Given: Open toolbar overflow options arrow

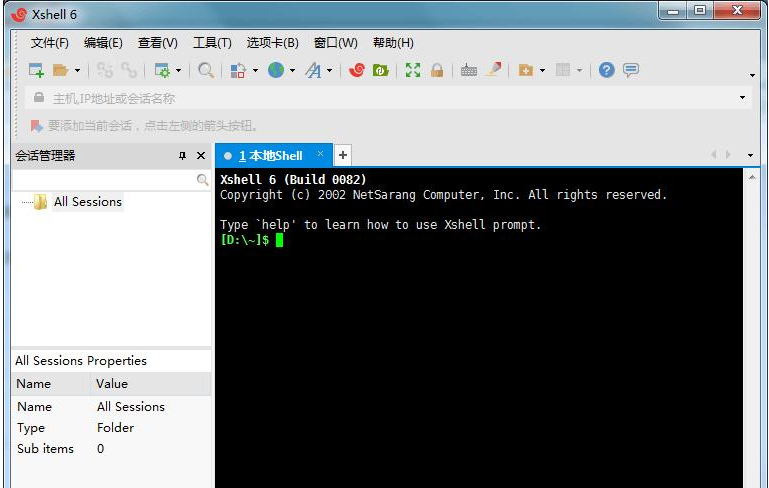Looking at the screenshot, I should point(752,75).
